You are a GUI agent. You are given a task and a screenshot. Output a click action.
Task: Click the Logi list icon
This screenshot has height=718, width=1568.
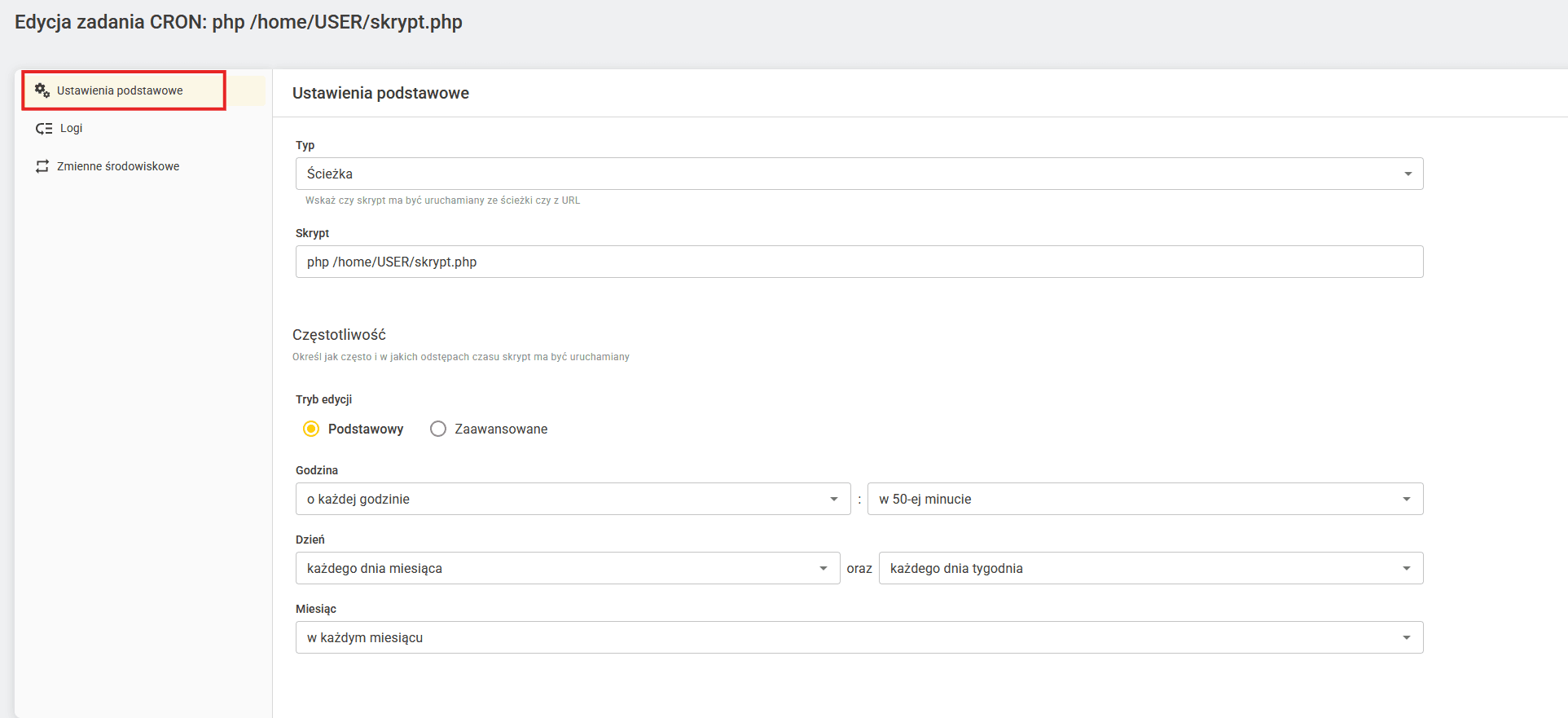click(44, 129)
